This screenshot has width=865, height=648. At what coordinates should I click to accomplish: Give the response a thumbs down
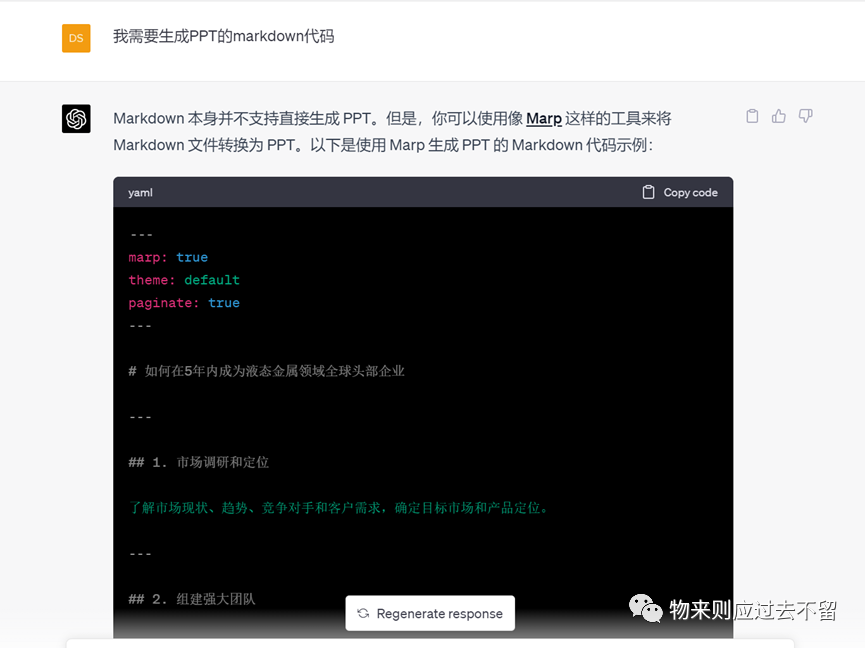tap(805, 116)
